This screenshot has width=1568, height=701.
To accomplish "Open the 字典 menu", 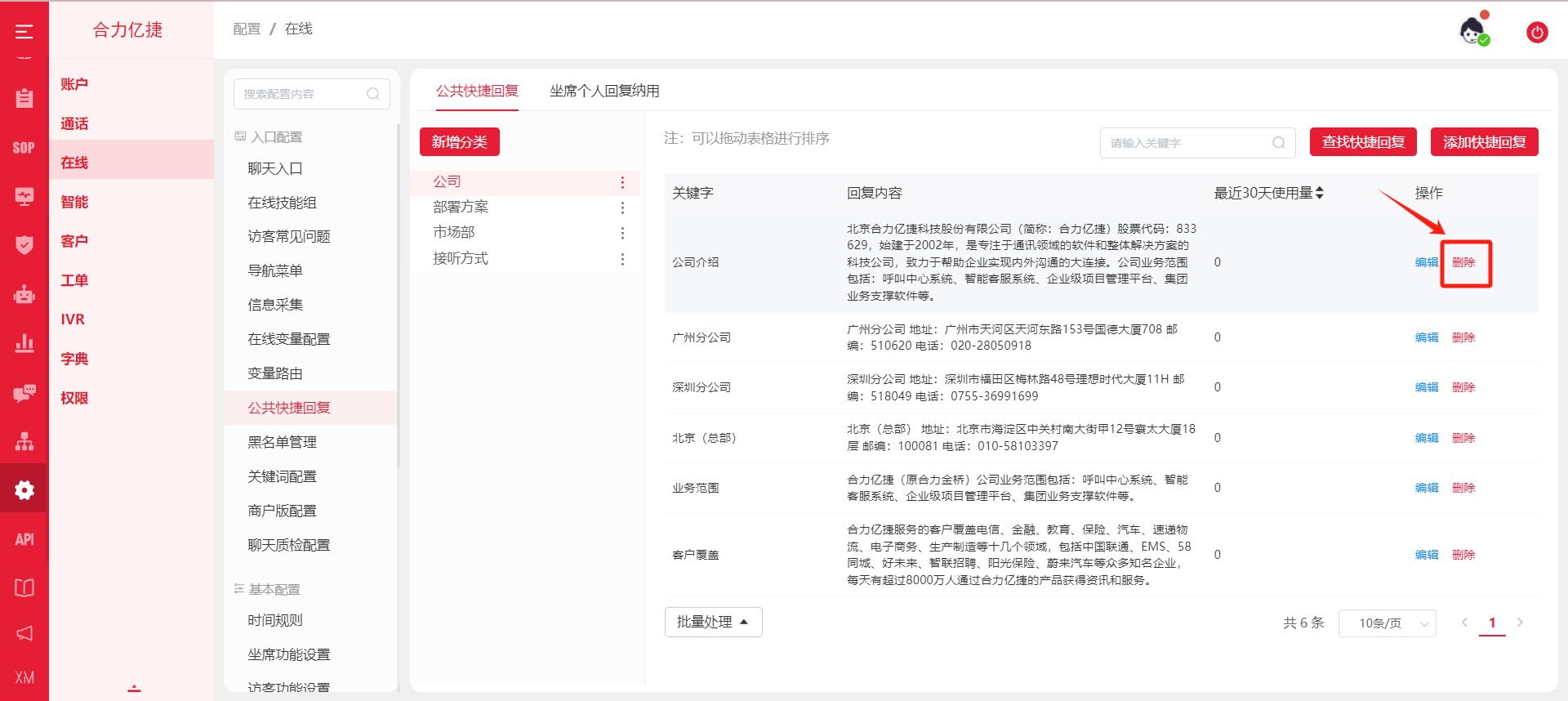I will pyautogui.click(x=74, y=359).
